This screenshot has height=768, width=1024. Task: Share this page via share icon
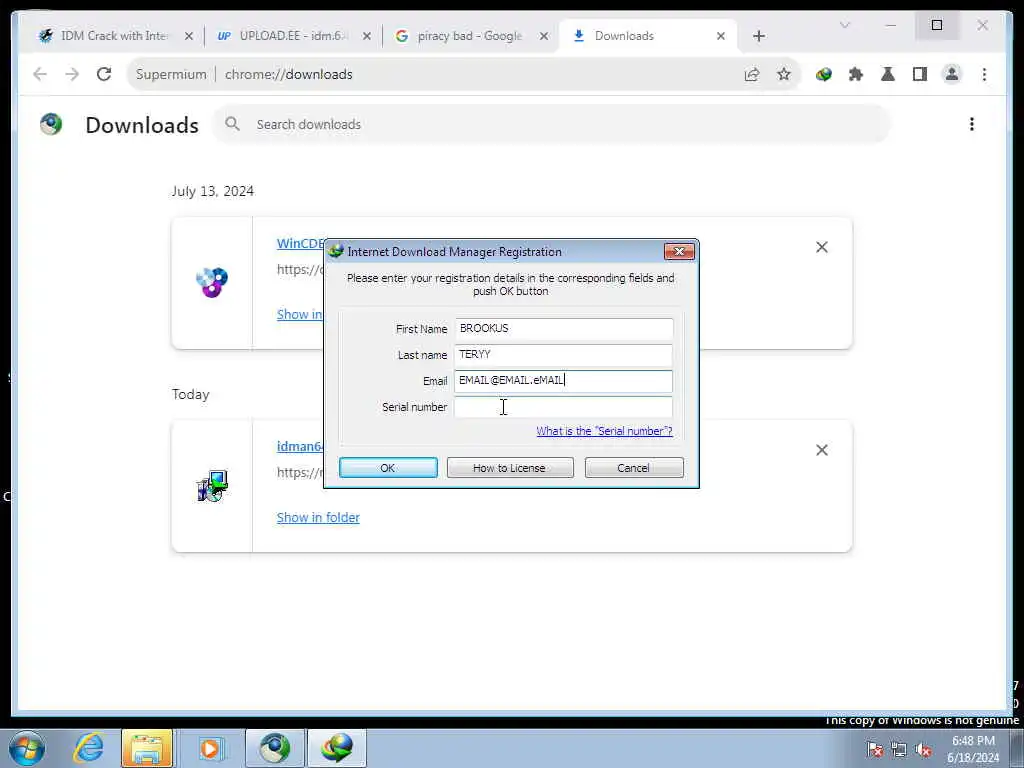(x=752, y=74)
